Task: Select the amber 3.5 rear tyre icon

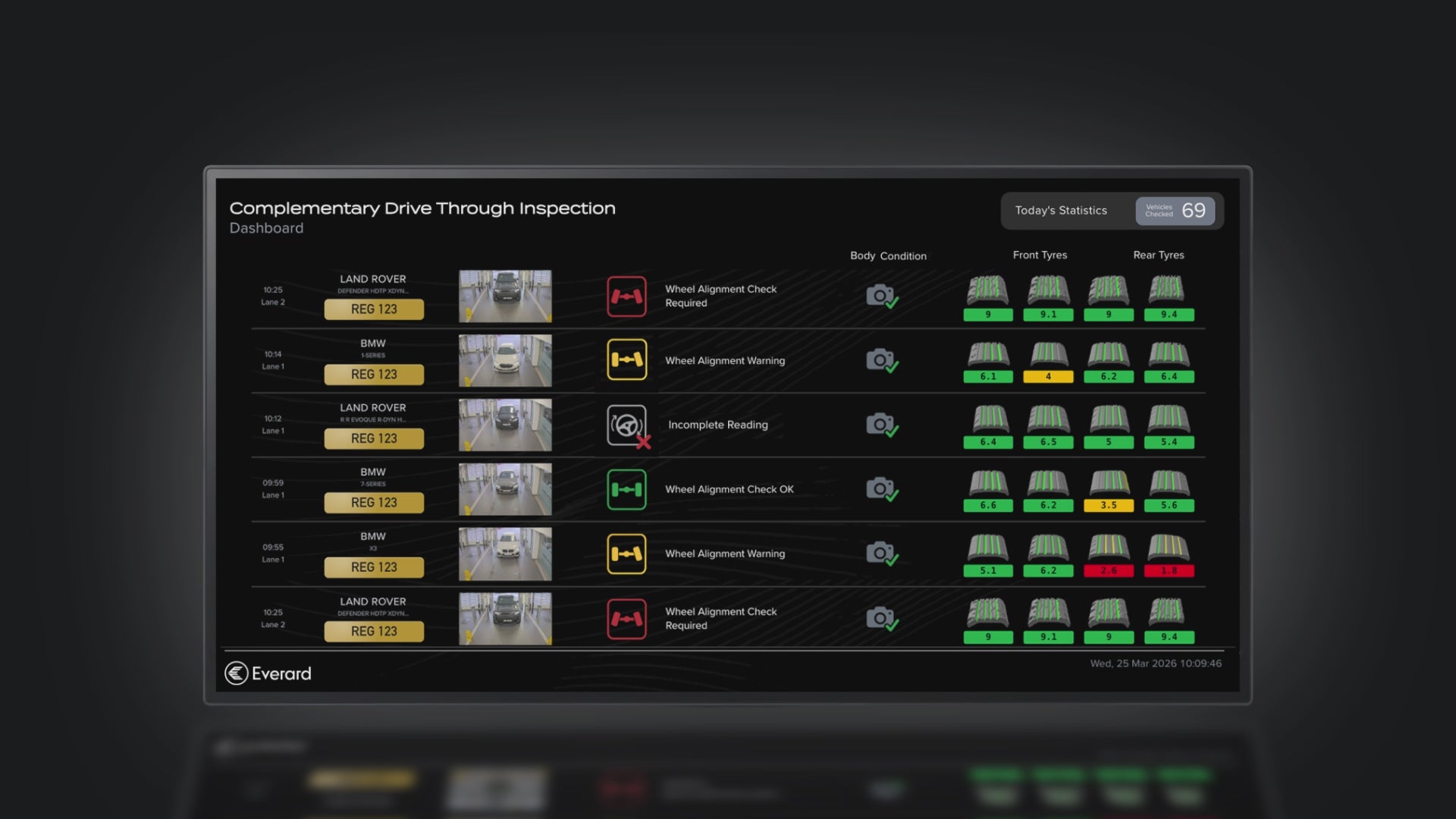Action: [1109, 491]
